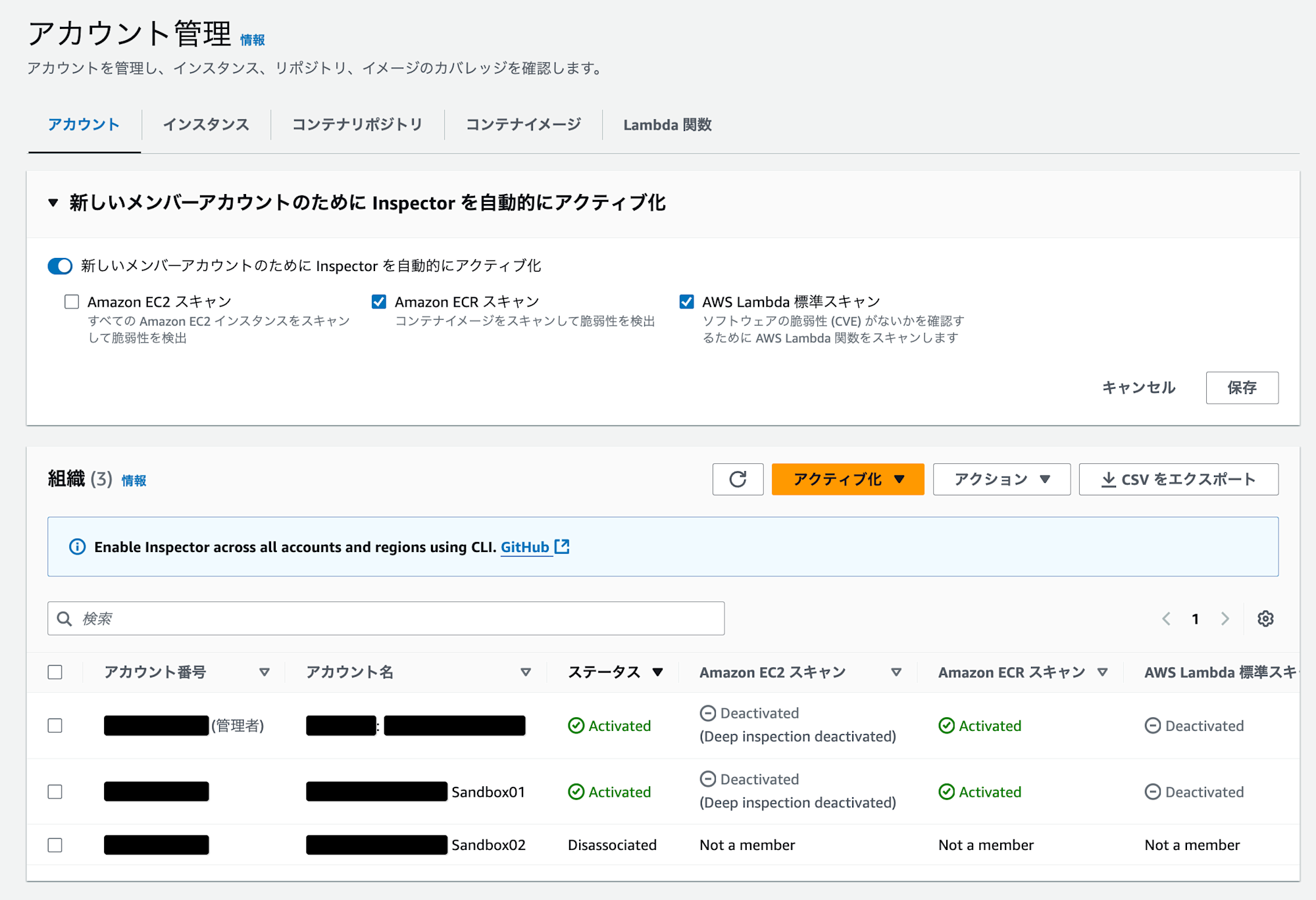The width and height of the screenshot is (1316, 900).
Task: Click the info circle icon in the CLI banner
Action: [77, 547]
